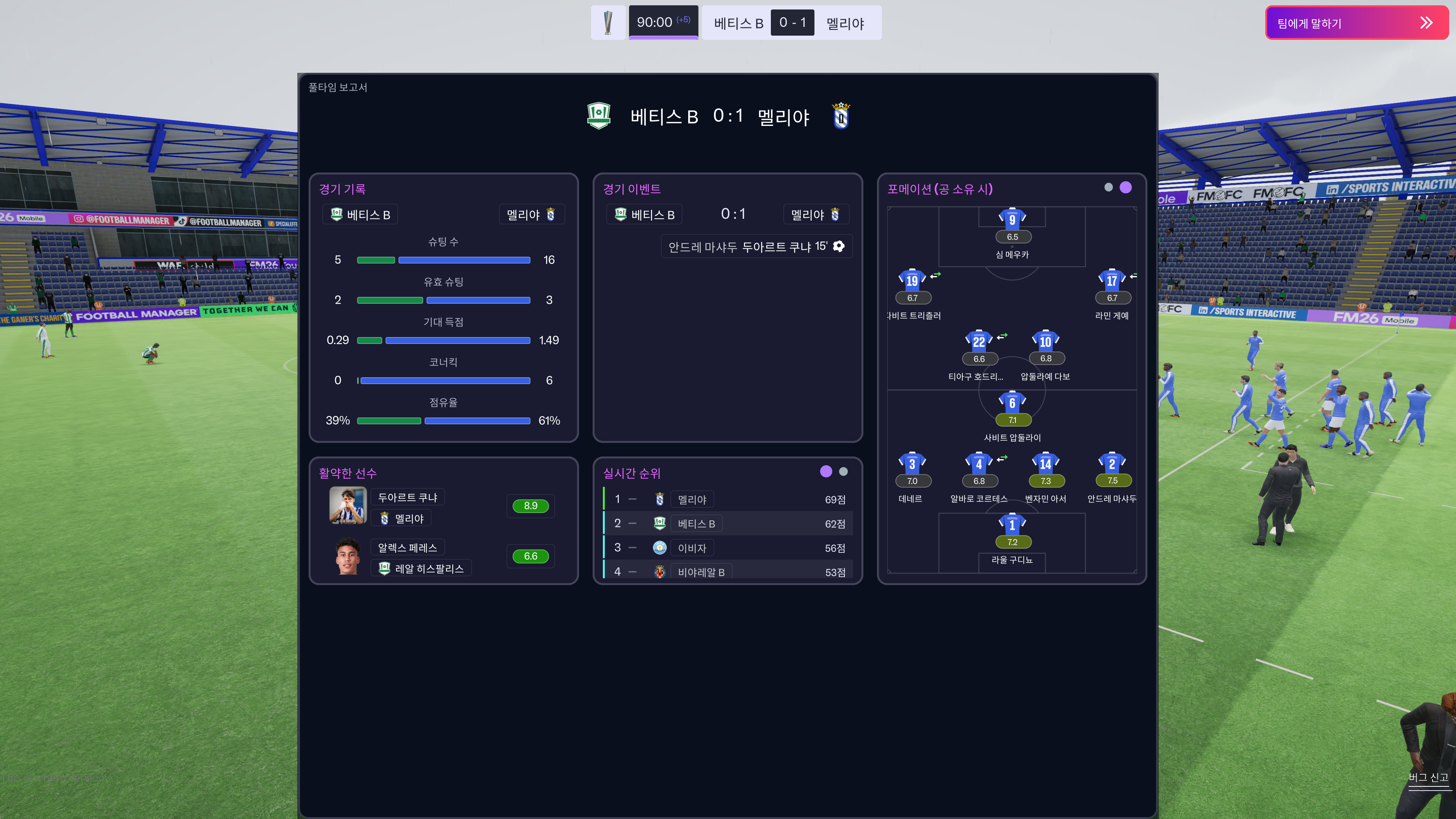This screenshot has height=819, width=1456.
Task: Click player name 두아르트 쿠냐
Action: click(x=407, y=497)
